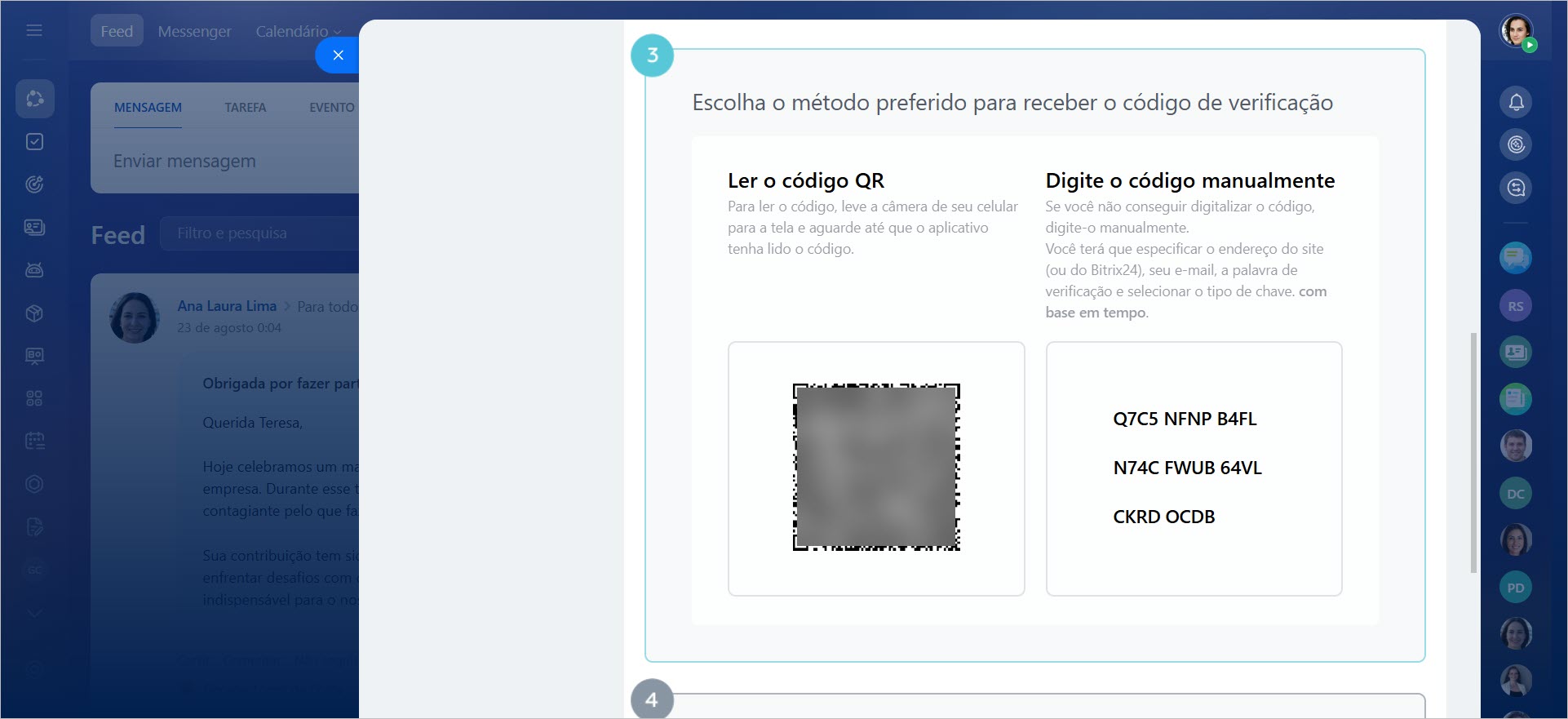The height and width of the screenshot is (719, 1568).
Task: Open the robot automation icon in sidebar
Action: tap(34, 270)
